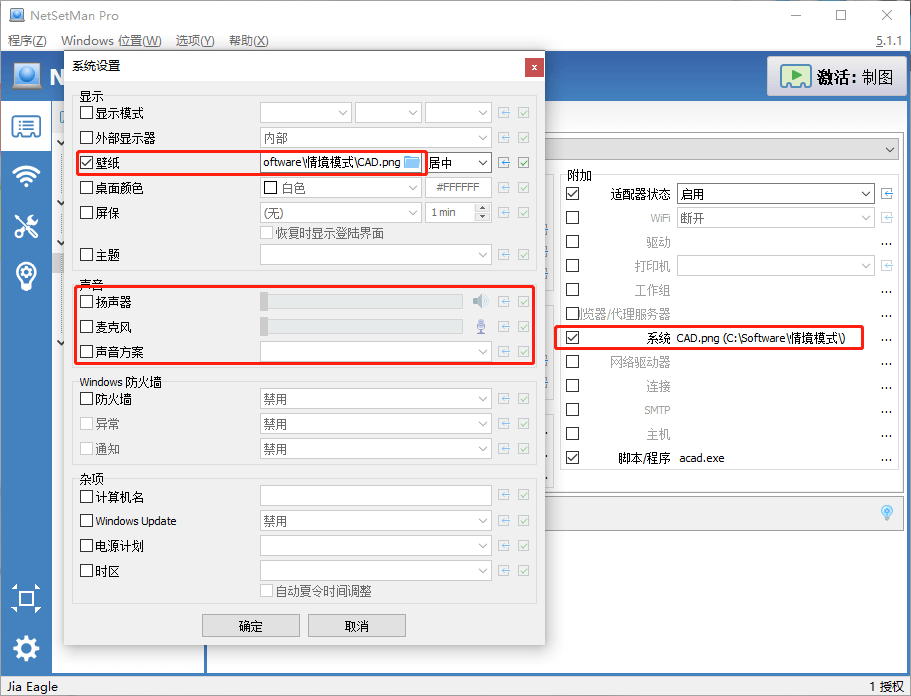Close the 系统设置 dialog
Viewport: 911px width, 696px height.
[534, 67]
